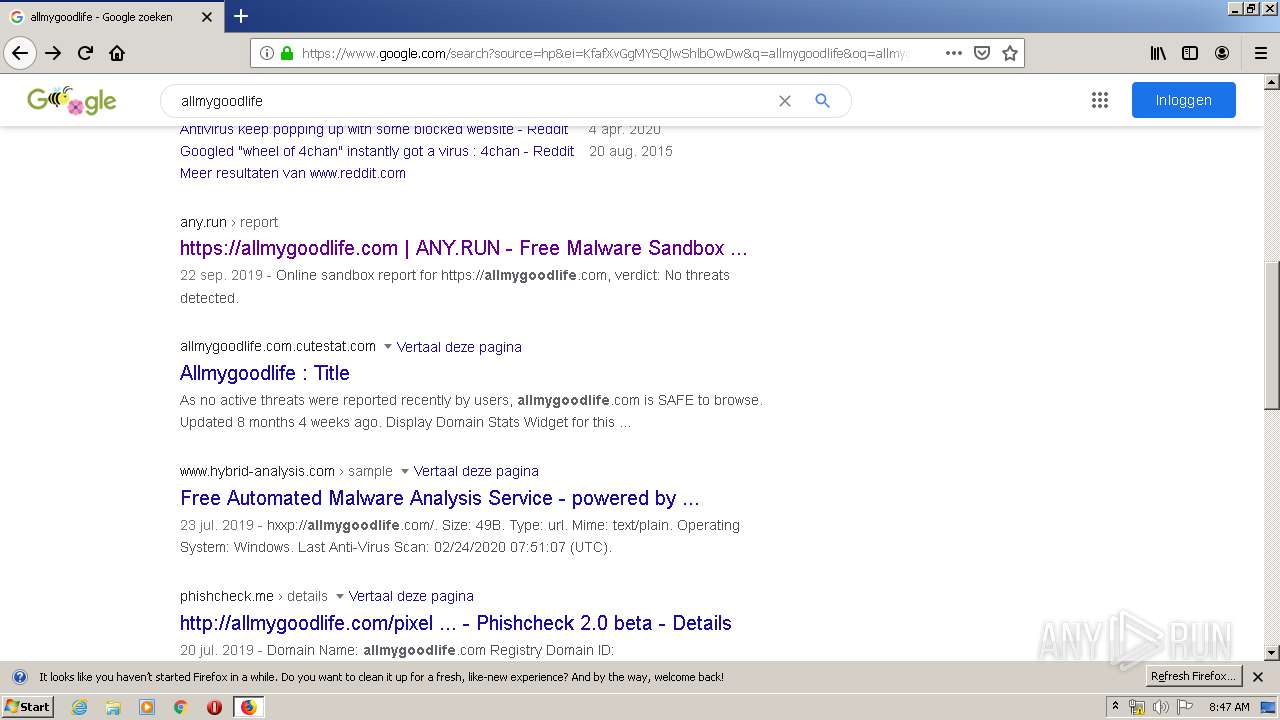Image resolution: width=1280 pixels, height=720 pixels.
Task: Open the Action Center flag icon
Action: (x=1183, y=707)
